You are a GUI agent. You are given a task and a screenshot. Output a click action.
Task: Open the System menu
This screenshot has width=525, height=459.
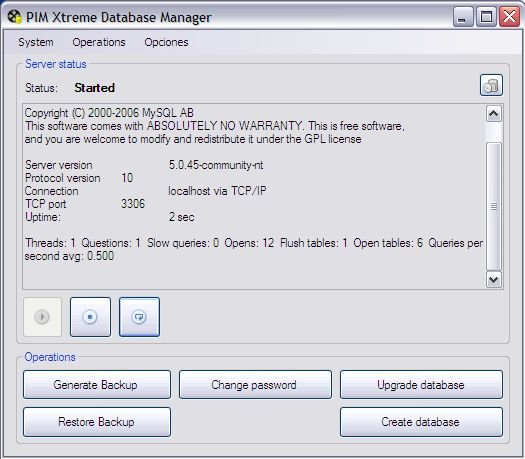[36, 42]
